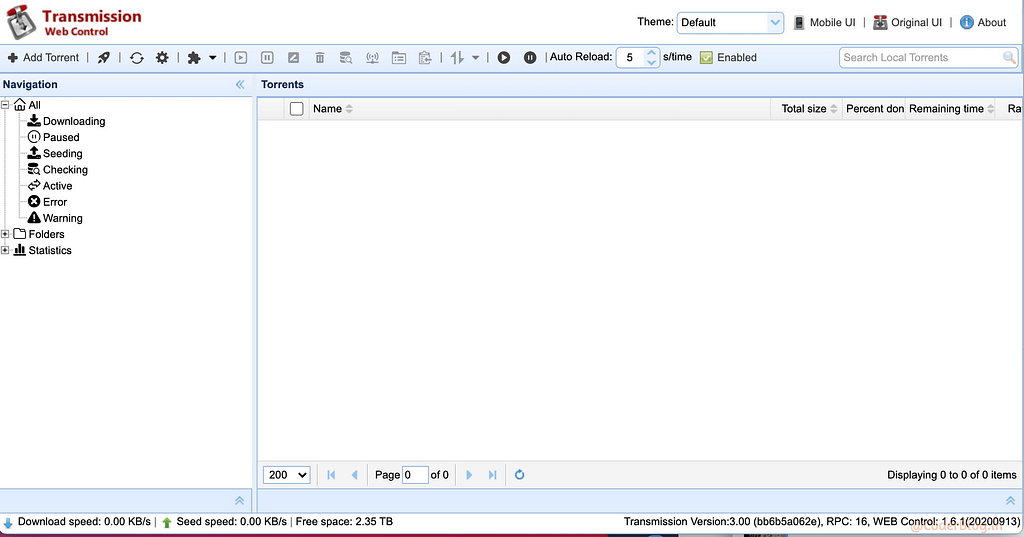Open the 200 page size dropdown
The height and width of the screenshot is (537, 1024).
pos(287,475)
